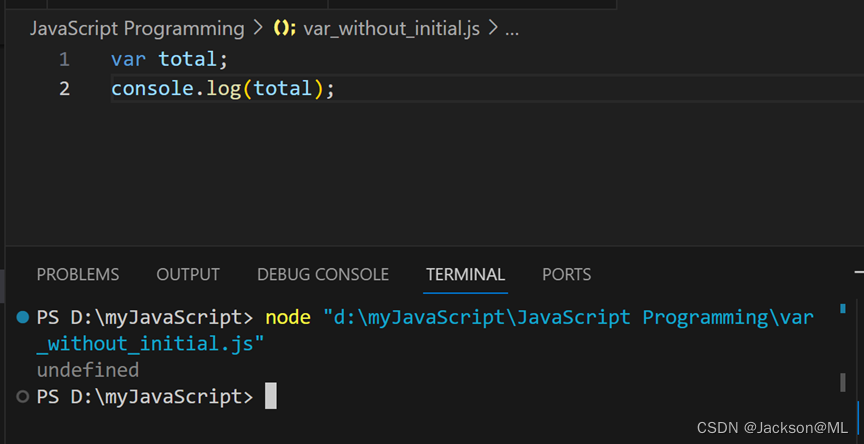864x444 pixels.
Task: Click the file path link in terminal command
Action: (x=568, y=318)
